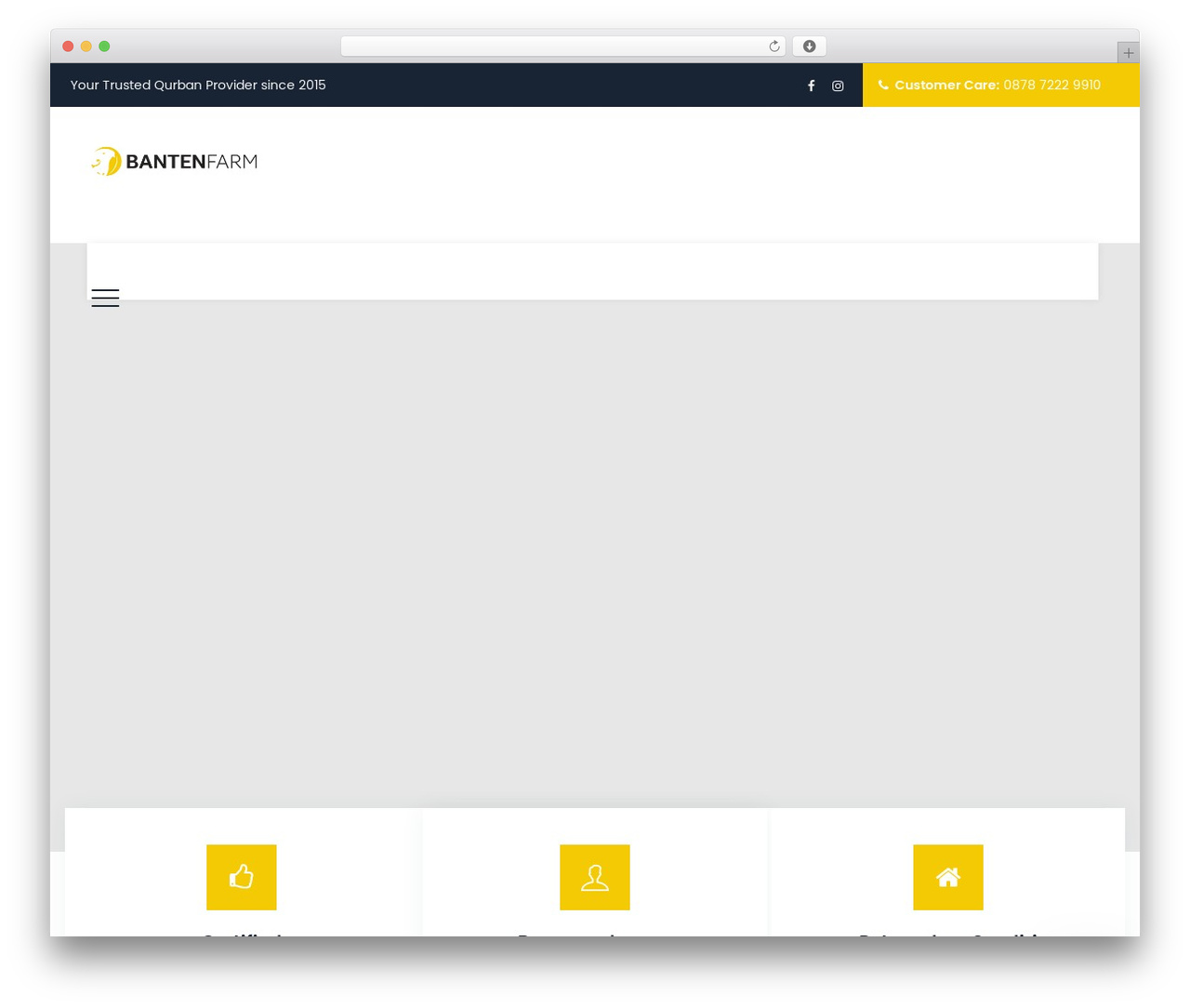Click the red close window button
1190x1008 pixels.
(x=68, y=46)
